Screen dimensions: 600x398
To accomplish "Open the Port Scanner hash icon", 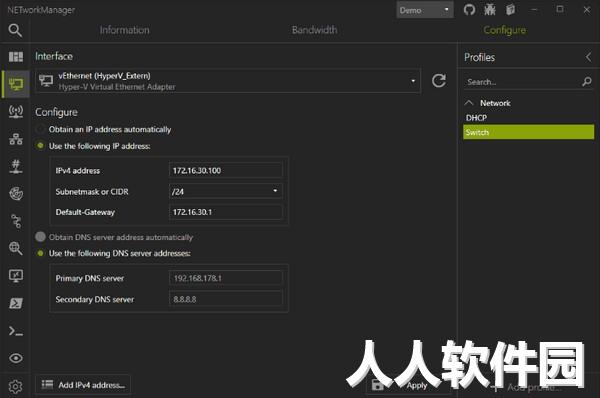I will click(16, 166).
